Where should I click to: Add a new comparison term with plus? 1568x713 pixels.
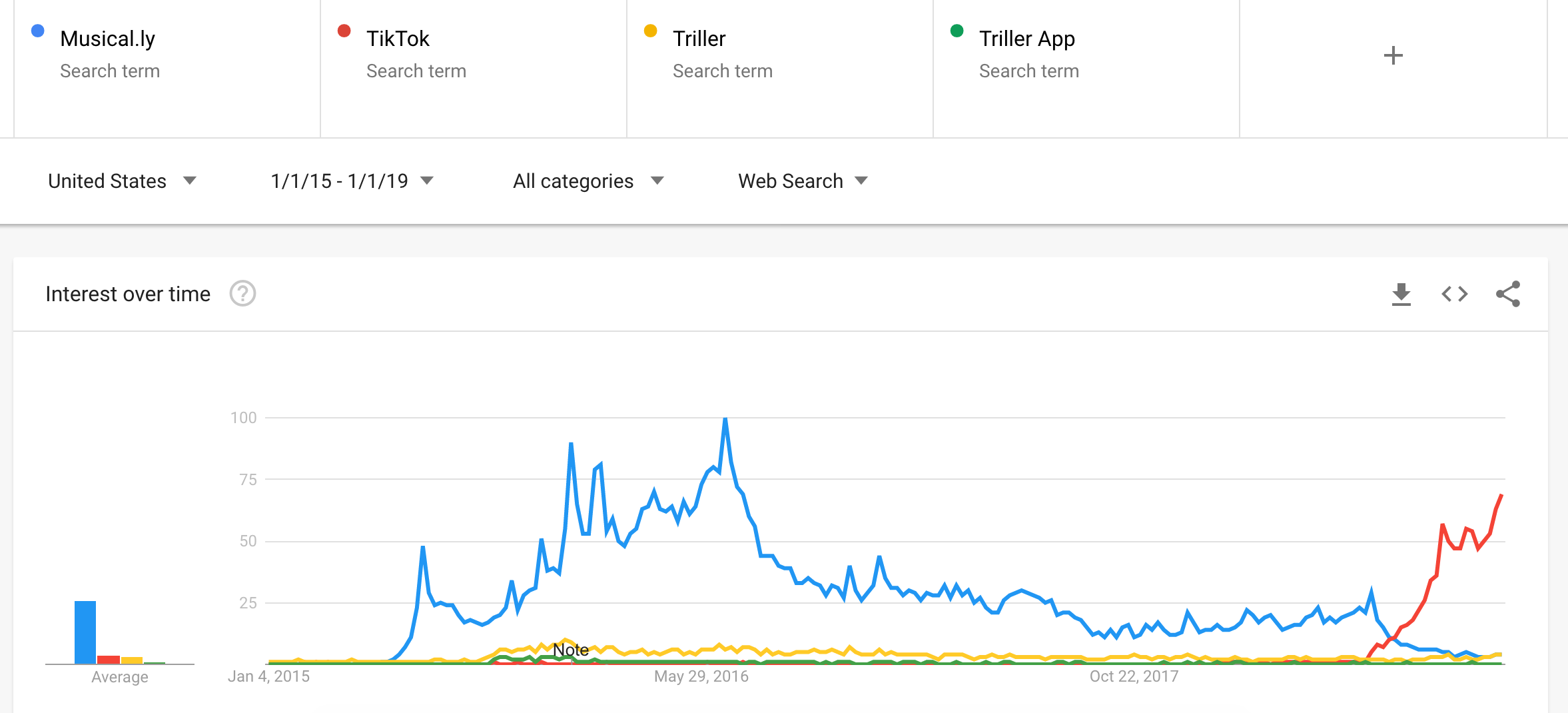click(x=1393, y=55)
